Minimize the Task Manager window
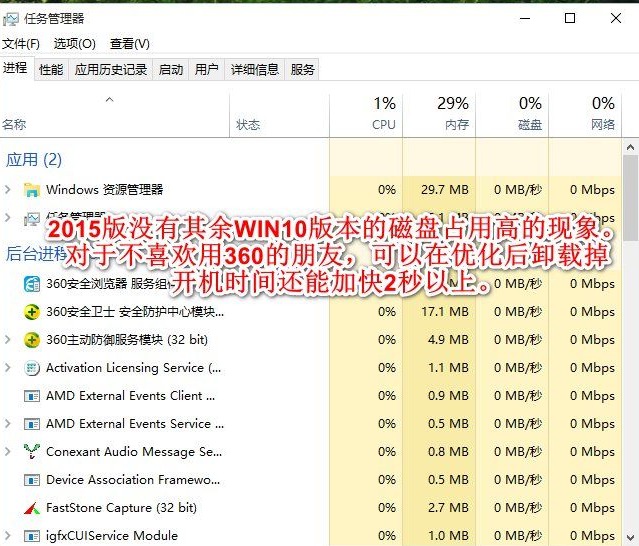The image size is (639, 546). tap(525, 18)
